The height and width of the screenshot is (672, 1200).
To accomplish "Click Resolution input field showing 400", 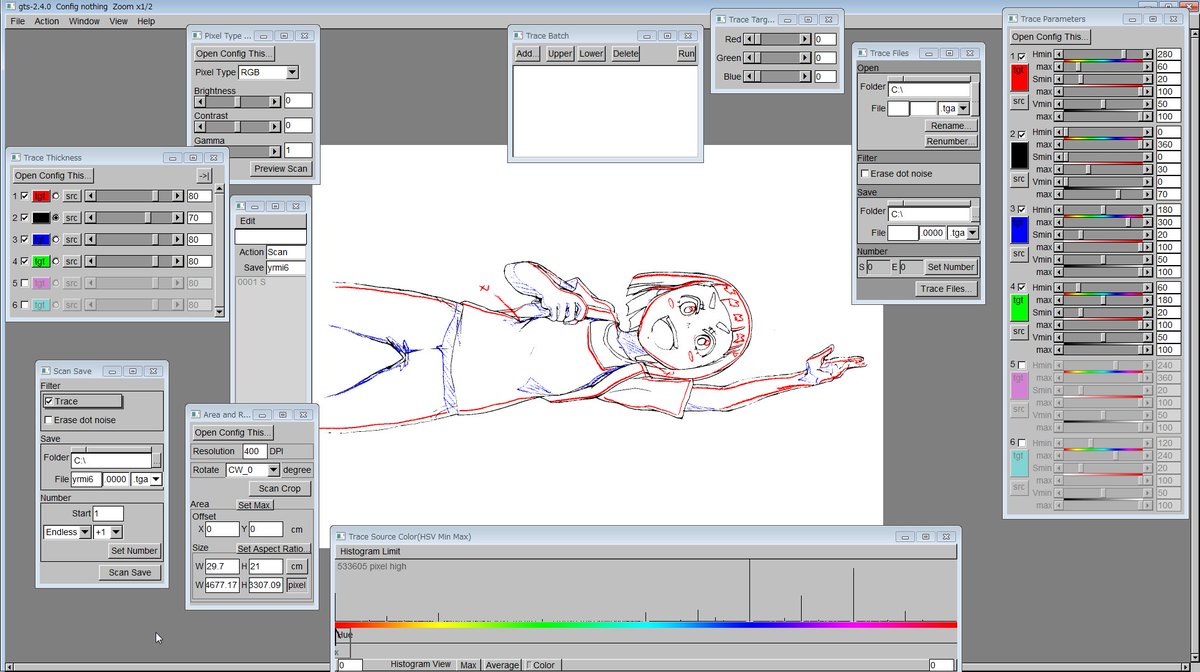I will [x=254, y=451].
